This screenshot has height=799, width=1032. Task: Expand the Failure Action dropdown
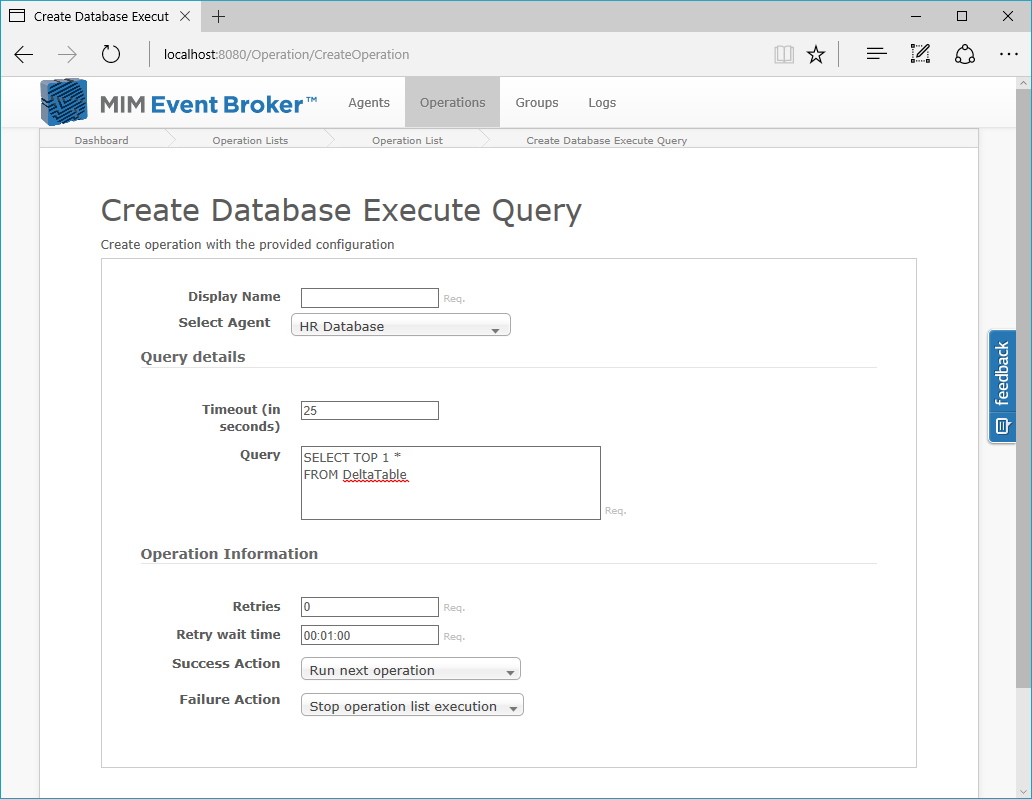click(412, 705)
